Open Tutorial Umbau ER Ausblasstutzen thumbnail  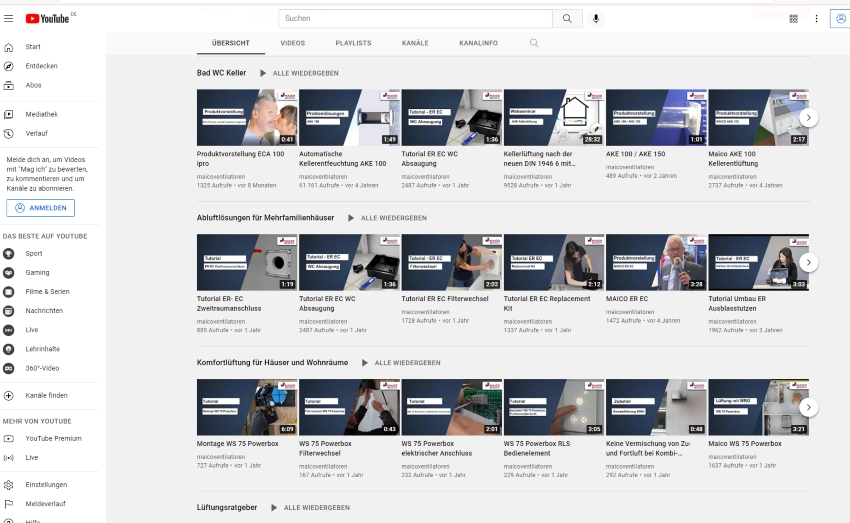pos(758,262)
